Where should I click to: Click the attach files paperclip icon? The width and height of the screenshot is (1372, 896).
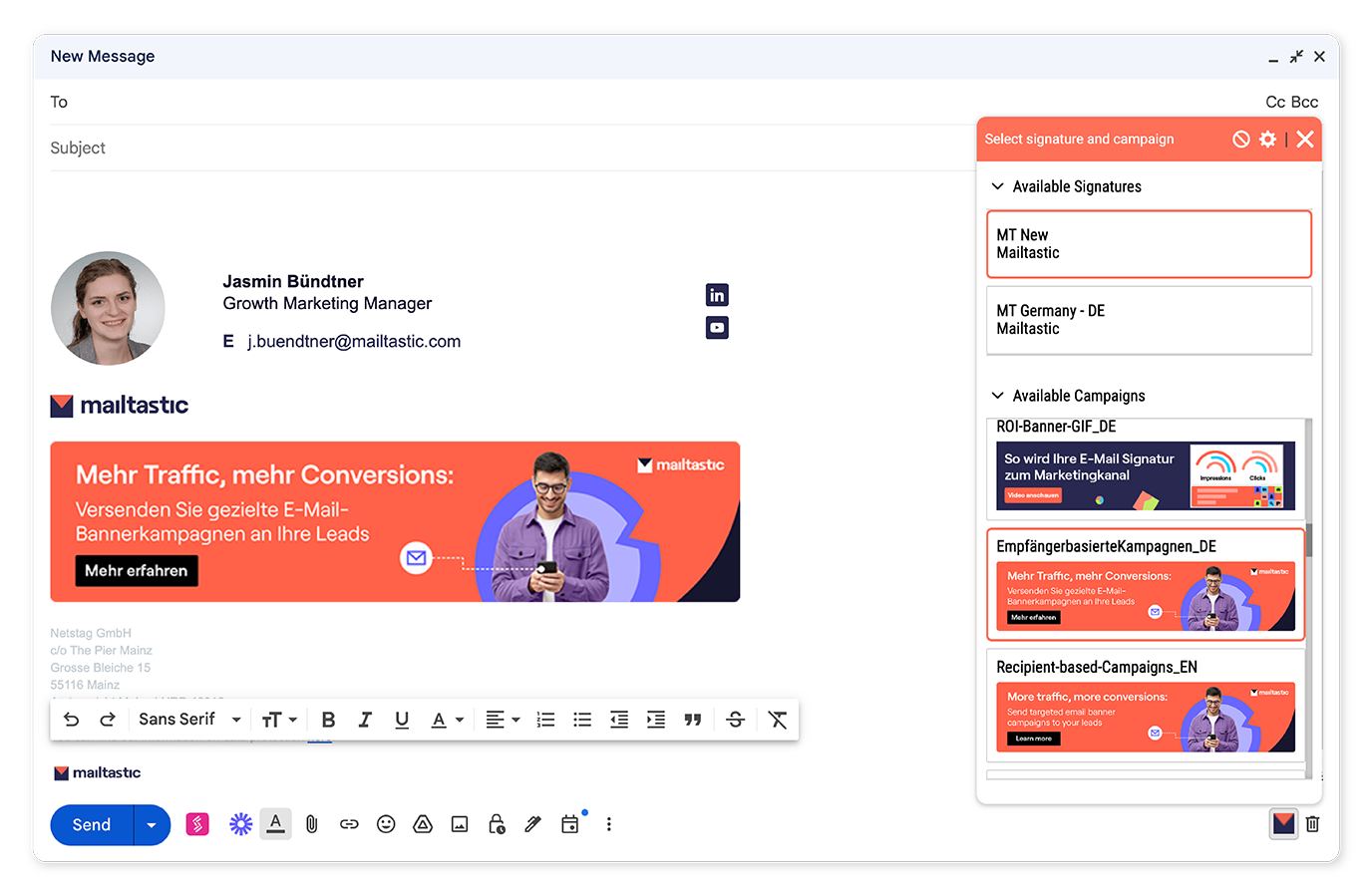coord(312,824)
